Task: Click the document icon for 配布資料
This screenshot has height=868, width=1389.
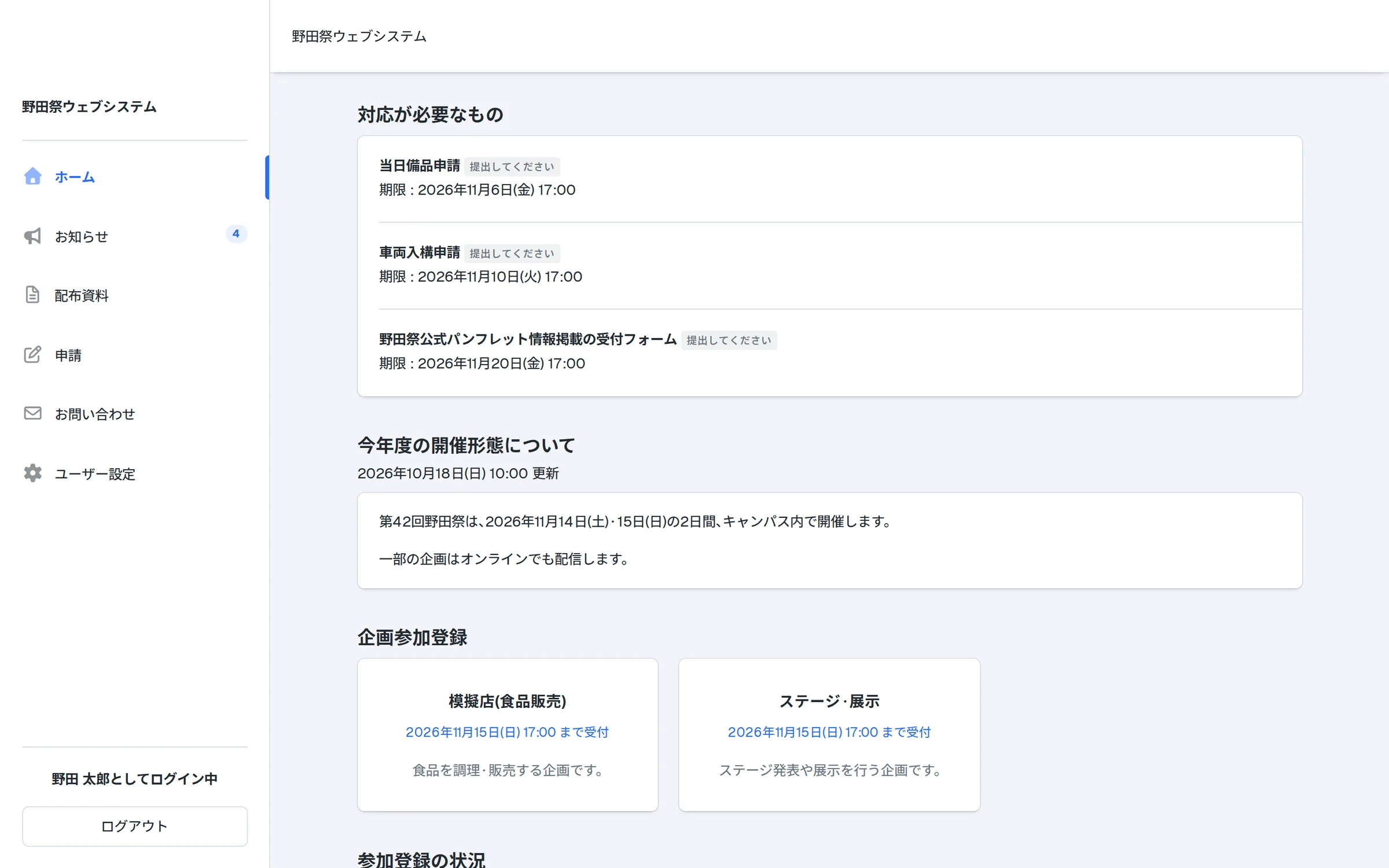Action: coord(32,295)
